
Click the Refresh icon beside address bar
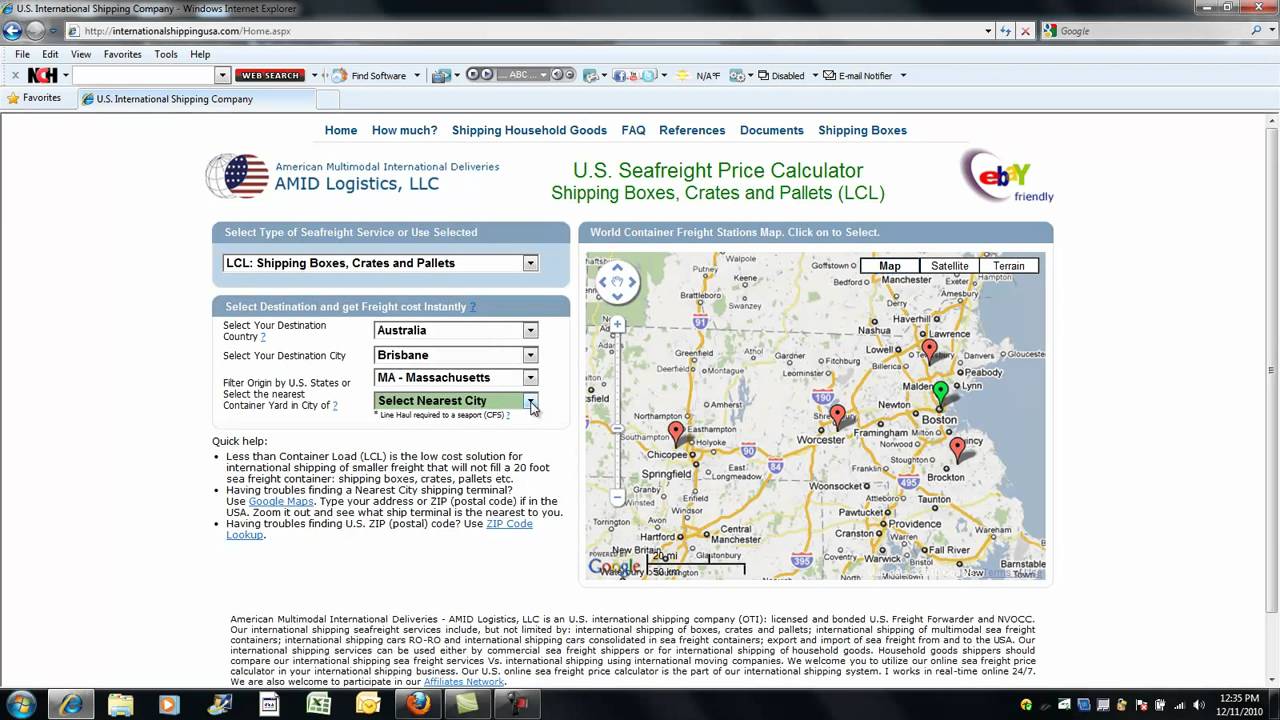coord(1005,31)
